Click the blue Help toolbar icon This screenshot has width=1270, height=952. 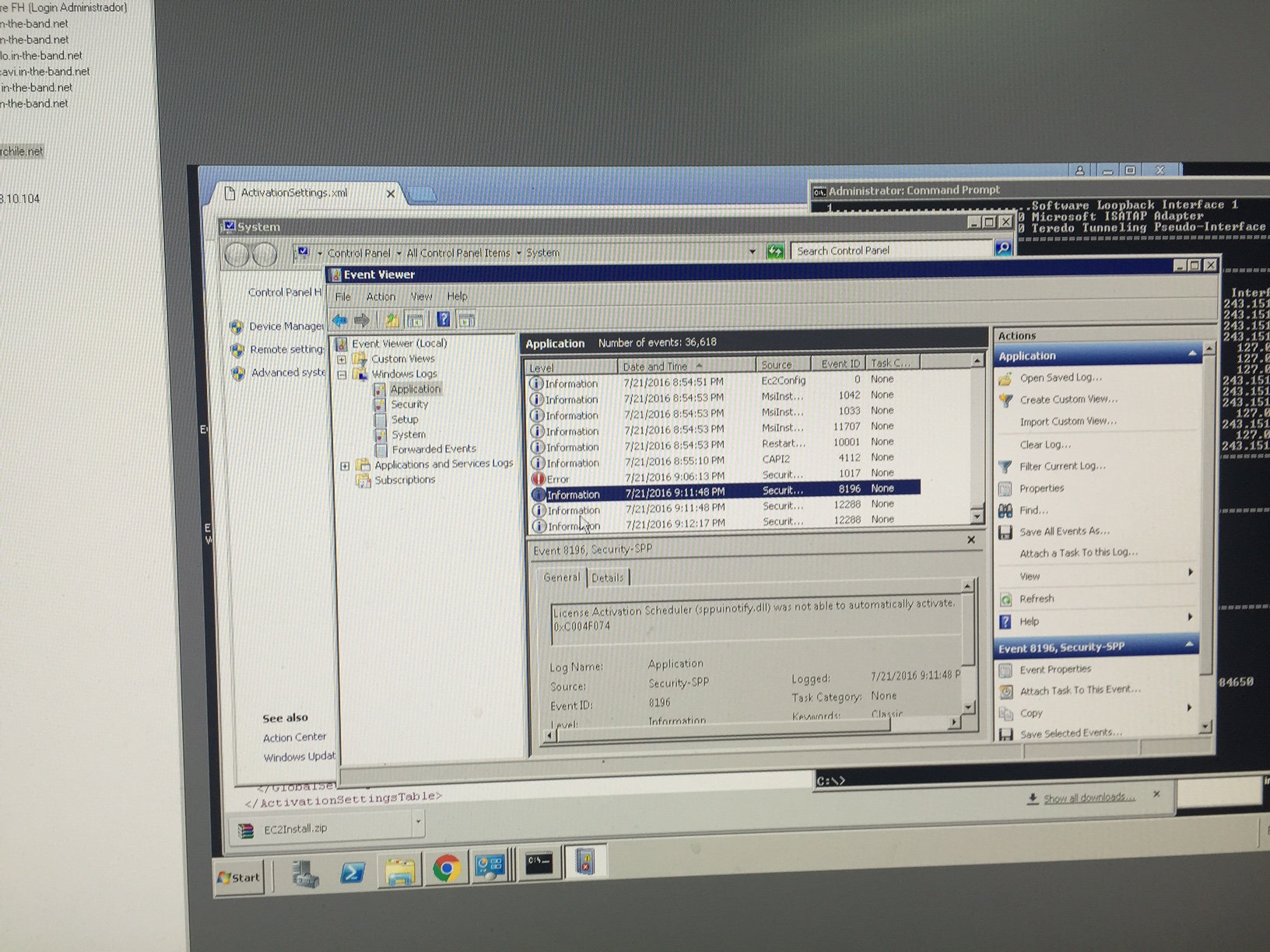(x=444, y=320)
